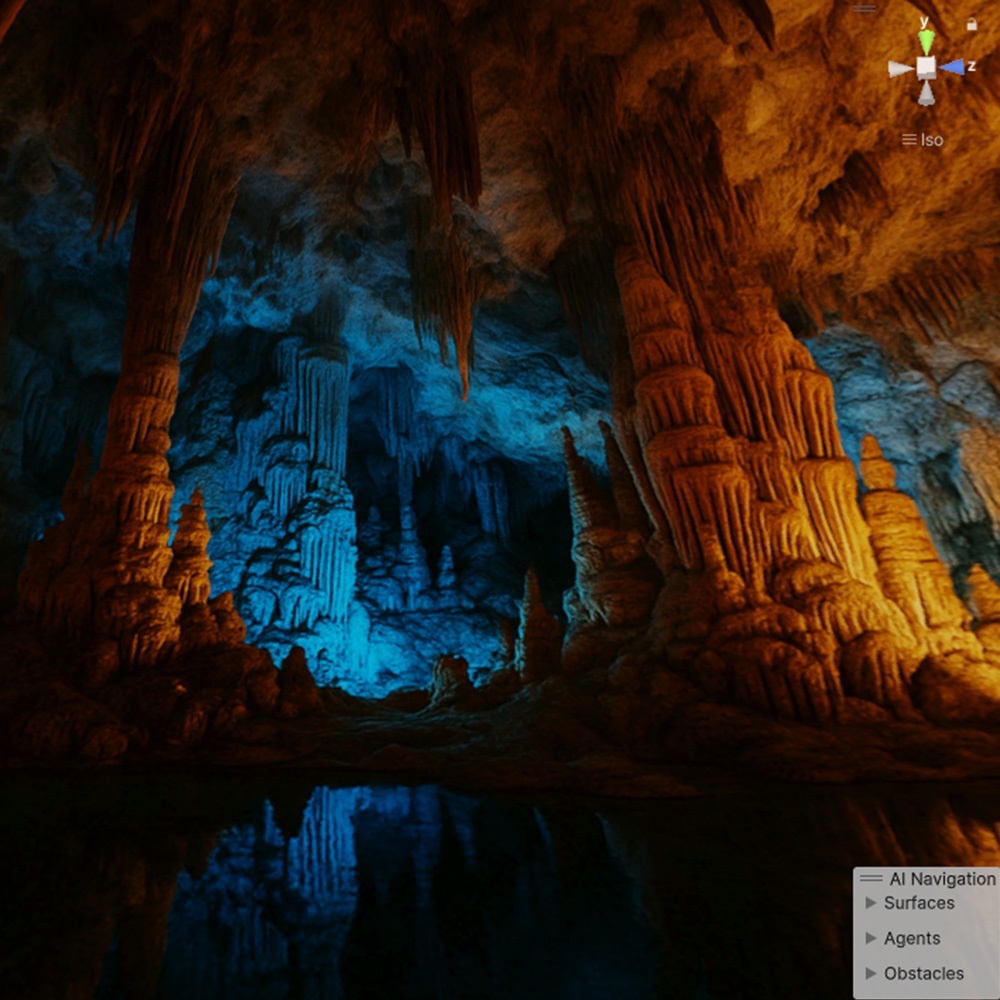Viewport: 1000px width, 1000px height.
Task: Click the AI Navigation overlay title
Action: coord(942,879)
